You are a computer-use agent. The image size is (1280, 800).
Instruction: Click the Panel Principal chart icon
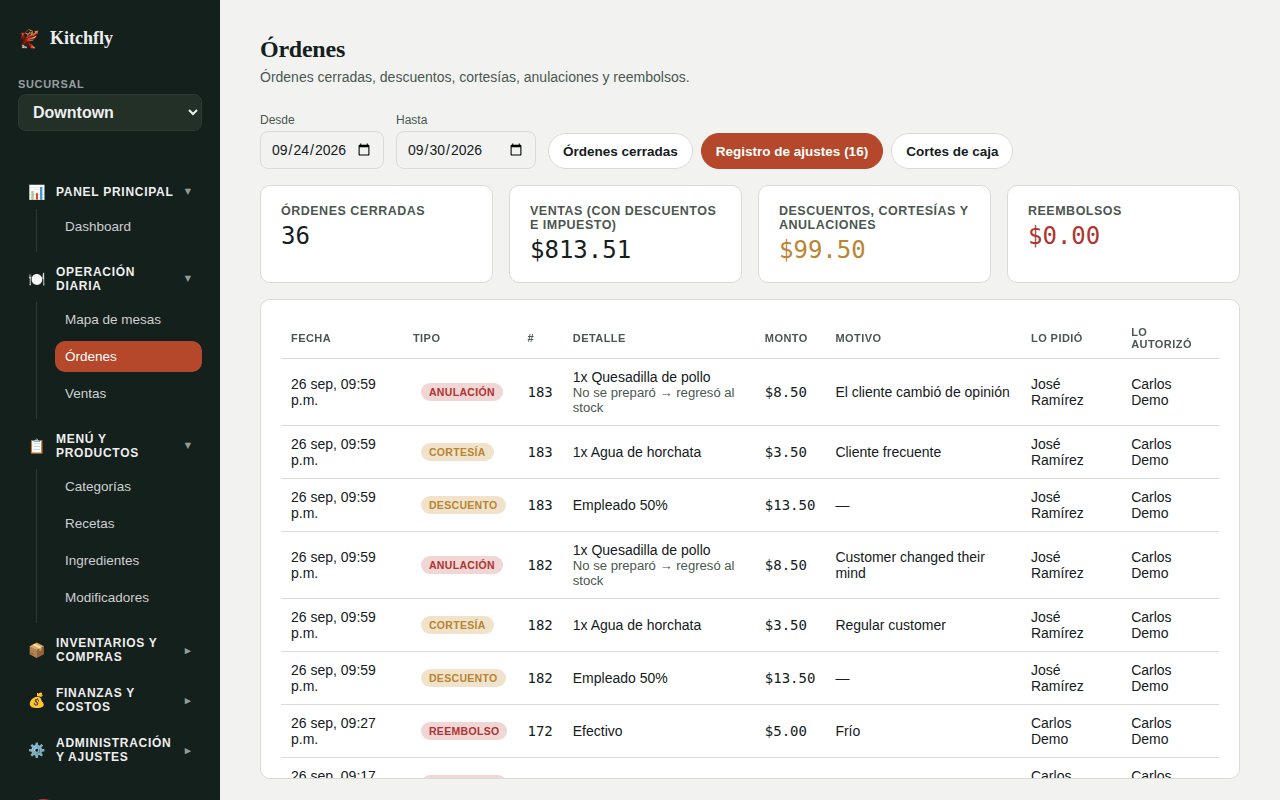(x=37, y=192)
